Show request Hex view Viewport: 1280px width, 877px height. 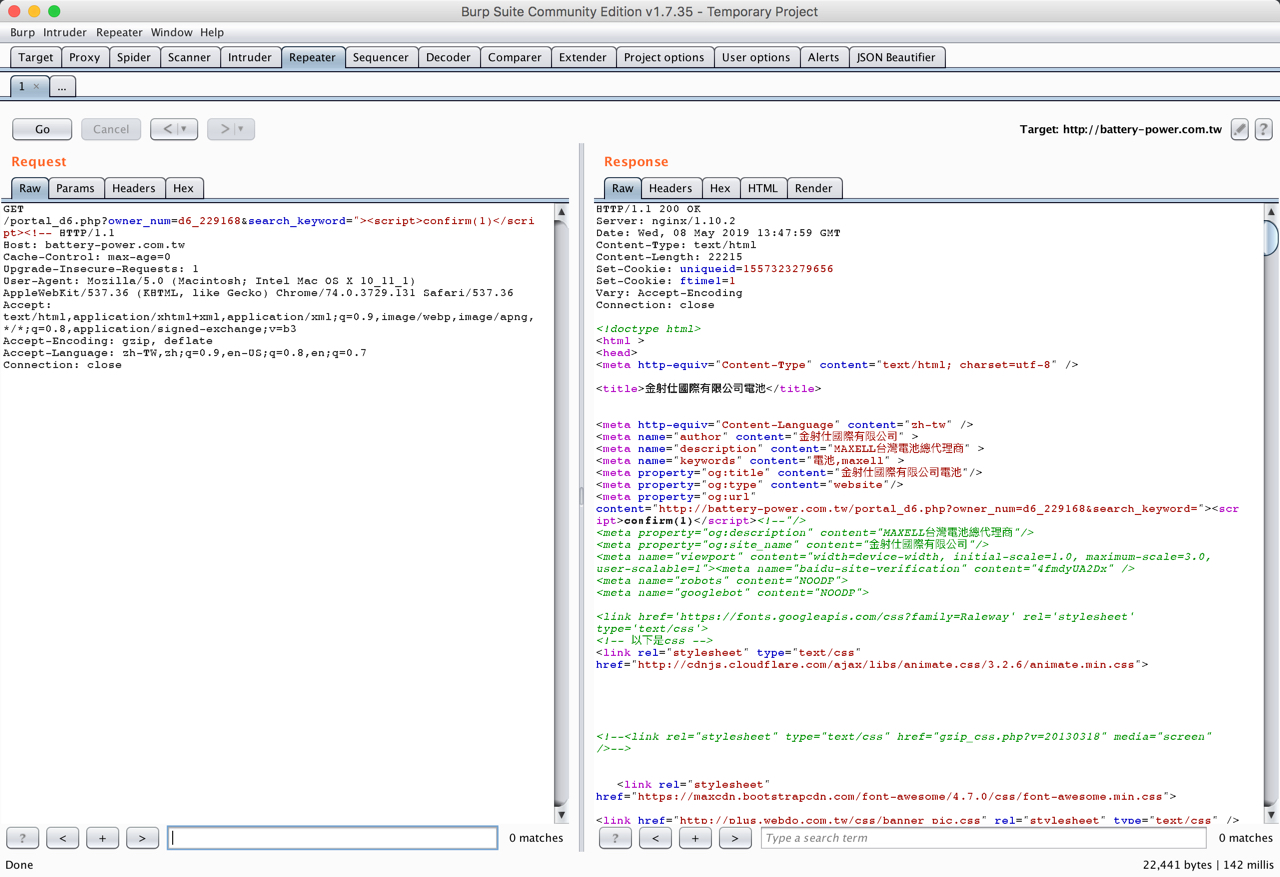click(183, 188)
